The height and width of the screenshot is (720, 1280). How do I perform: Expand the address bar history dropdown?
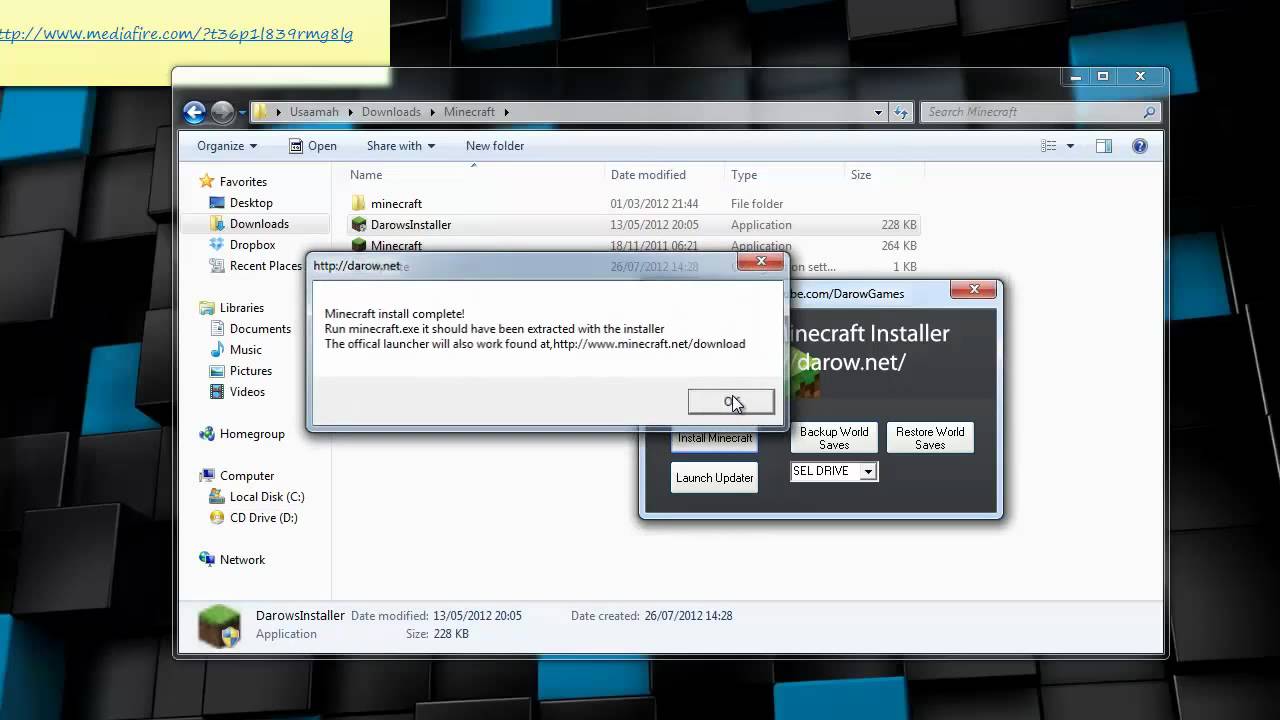coord(878,112)
